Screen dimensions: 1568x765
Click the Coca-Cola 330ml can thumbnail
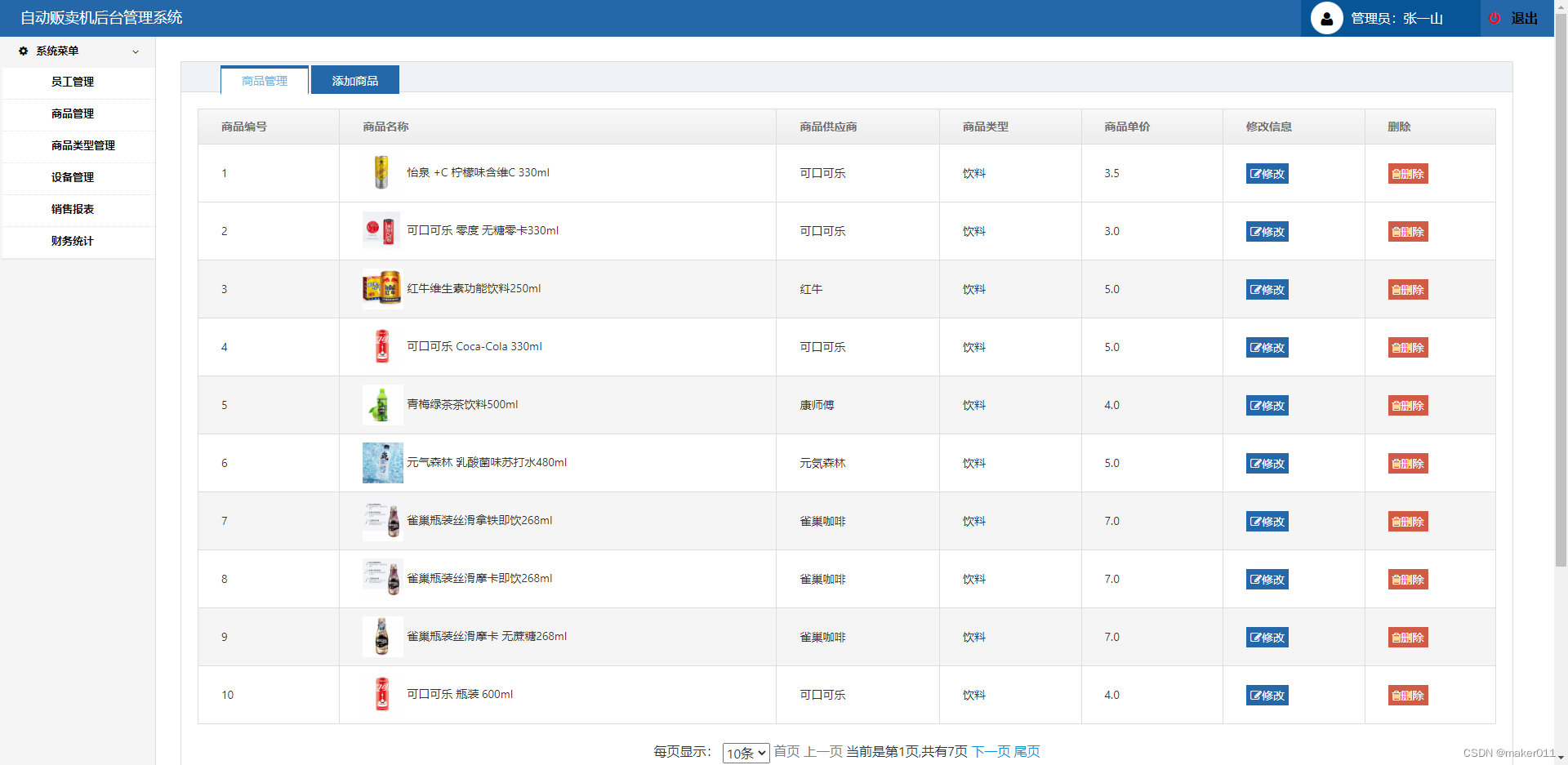pos(382,347)
